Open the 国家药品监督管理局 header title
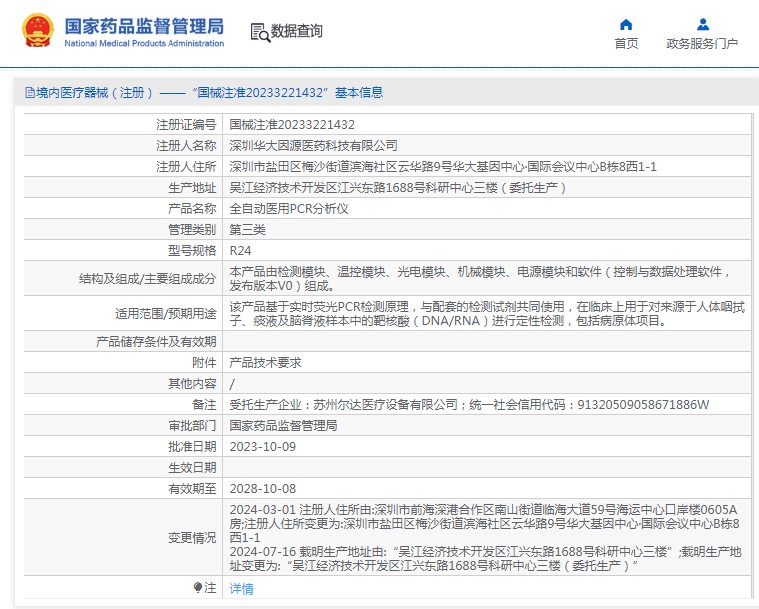The width and height of the screenshot is (759, 609). pos(144,27)
